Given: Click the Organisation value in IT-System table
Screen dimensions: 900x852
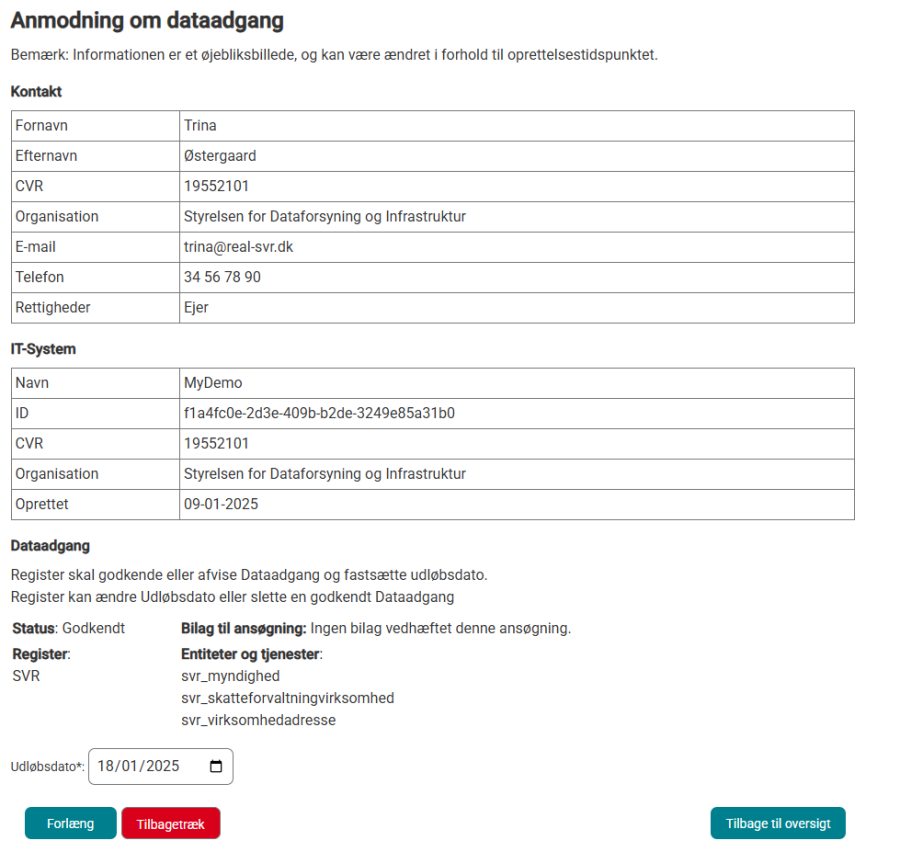Looking at the screenshot, I should pyautogui.click(x=324, y=474).
